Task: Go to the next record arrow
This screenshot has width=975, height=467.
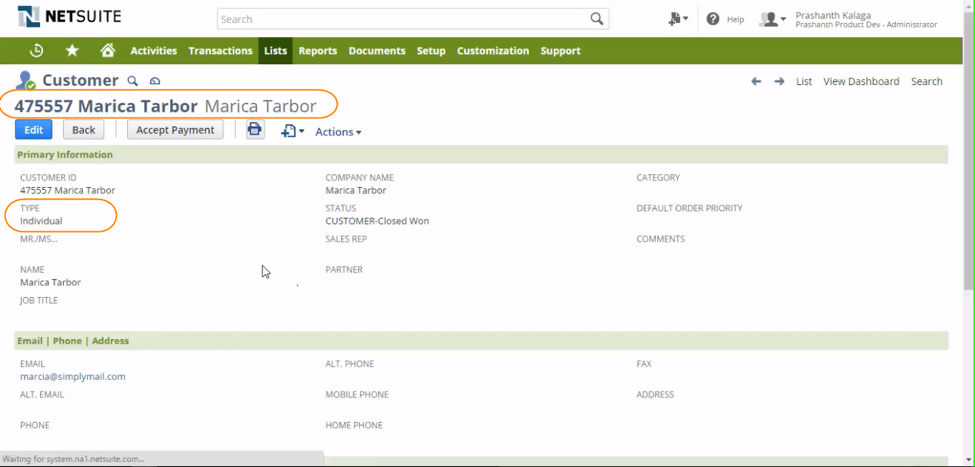Action: pyautogui.click(x=779, y=81)
